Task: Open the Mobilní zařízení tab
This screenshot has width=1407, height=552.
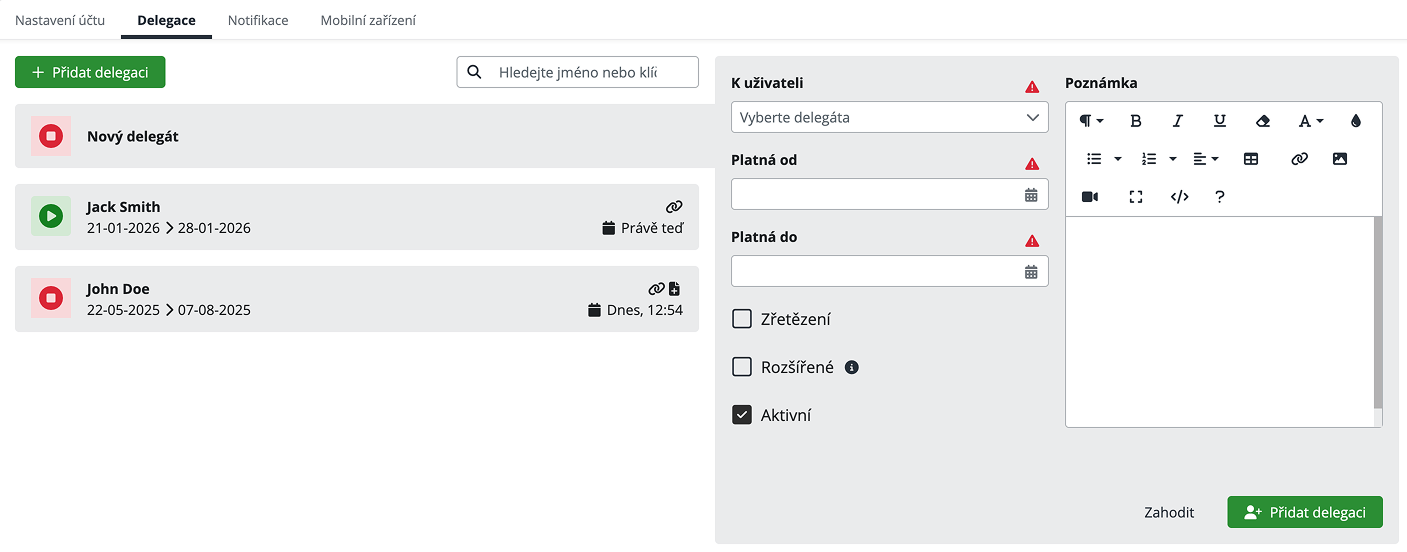Action: [368, 20]
